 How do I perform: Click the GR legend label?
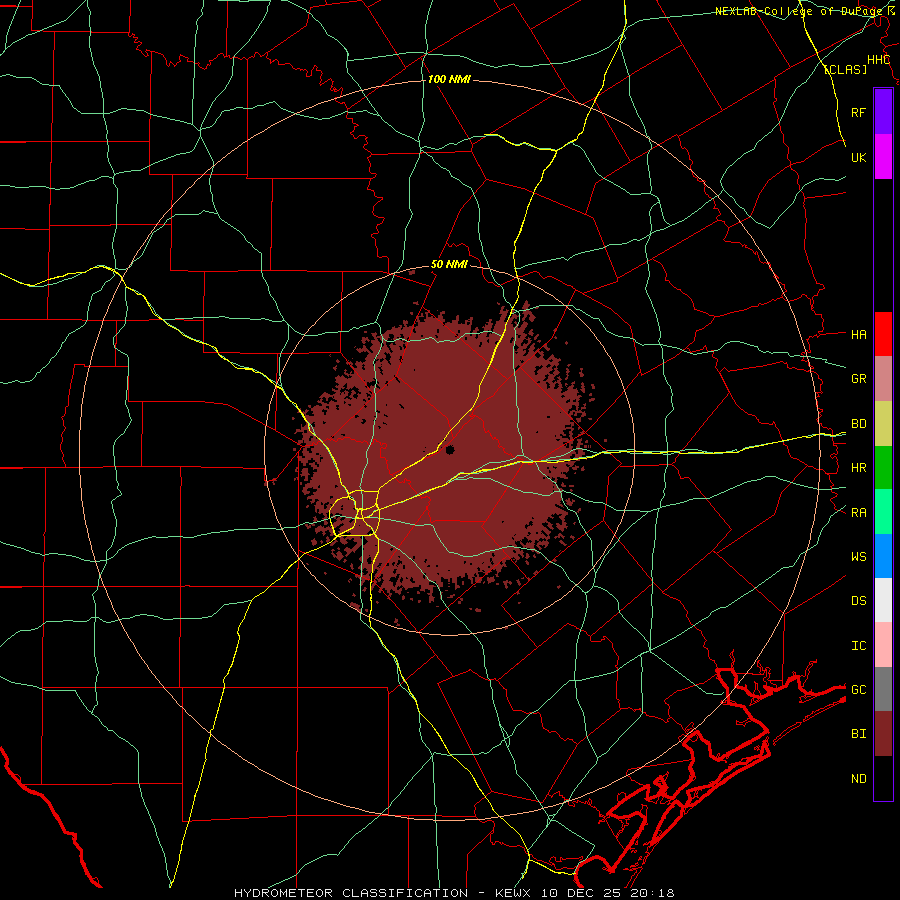[859, 379]
